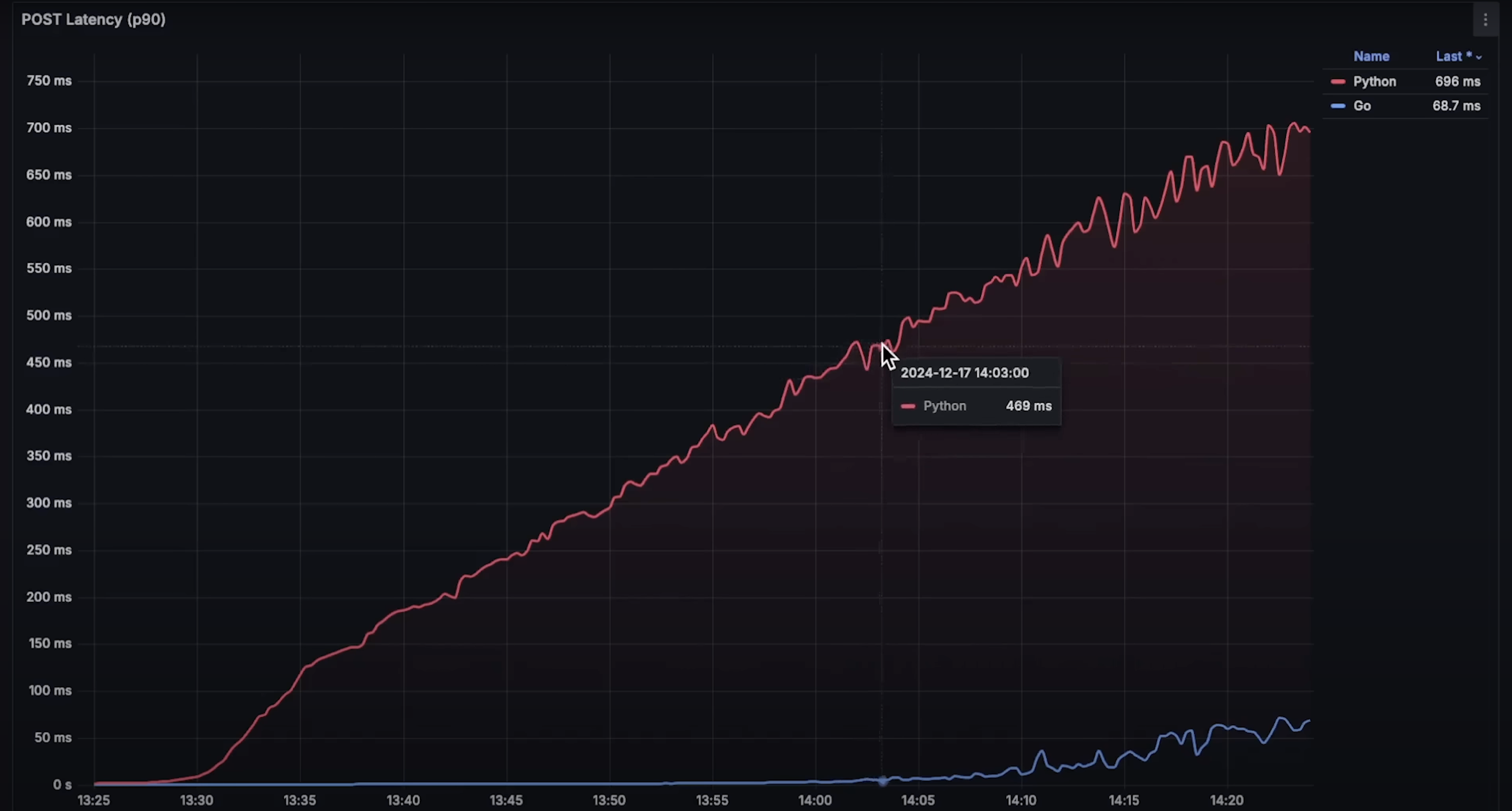Click the sort chevron beside Last *
Viewport: 1512px width, 811px height.
point(1478,57)
